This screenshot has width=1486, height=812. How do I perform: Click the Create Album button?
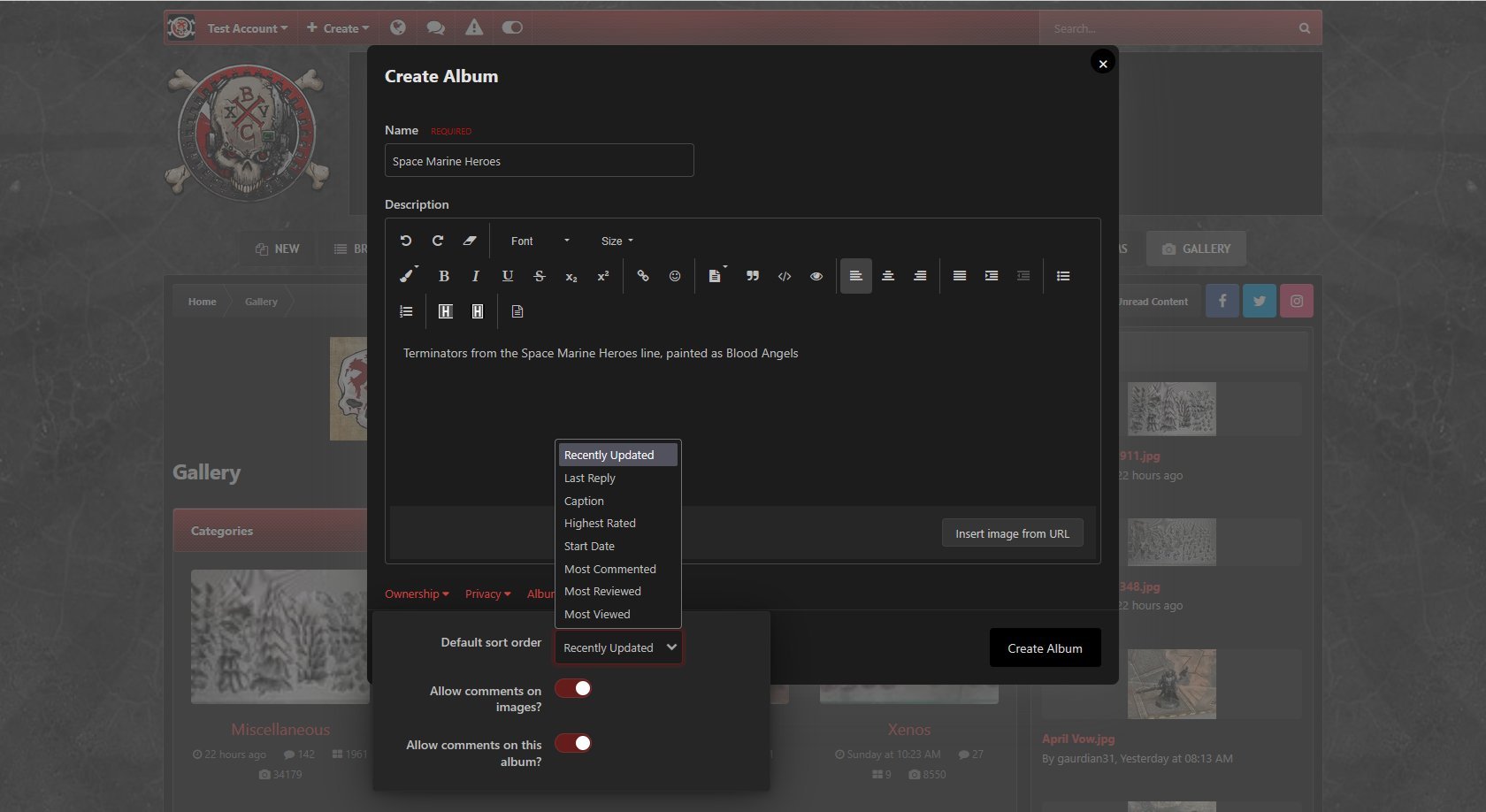point(1045,648)
